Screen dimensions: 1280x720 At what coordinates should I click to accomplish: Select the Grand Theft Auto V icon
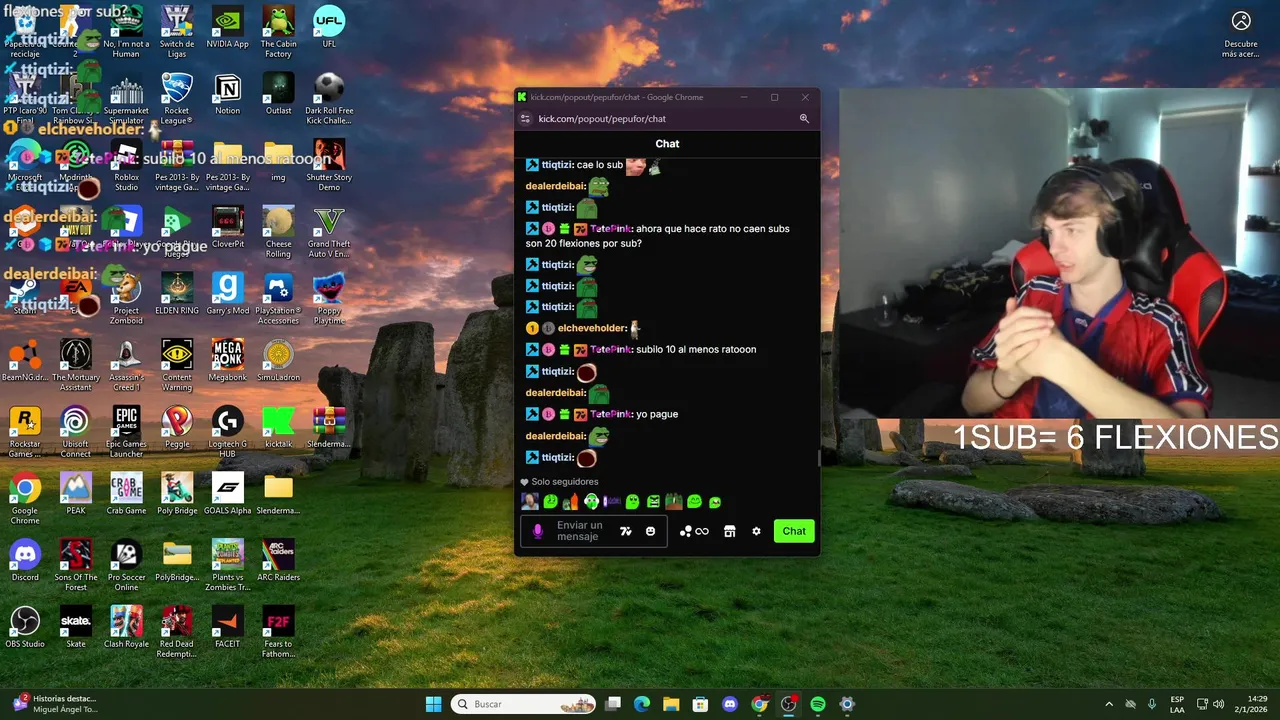pos(329,233)
